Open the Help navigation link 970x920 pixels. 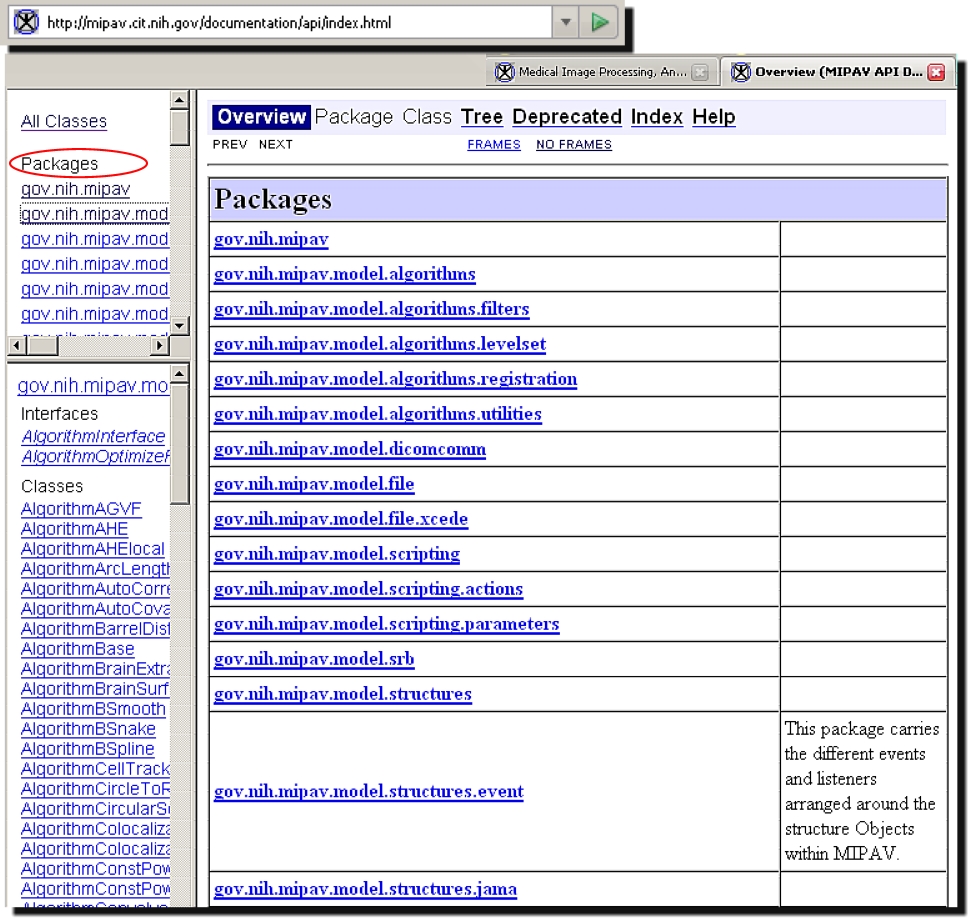tap(713, 117)
